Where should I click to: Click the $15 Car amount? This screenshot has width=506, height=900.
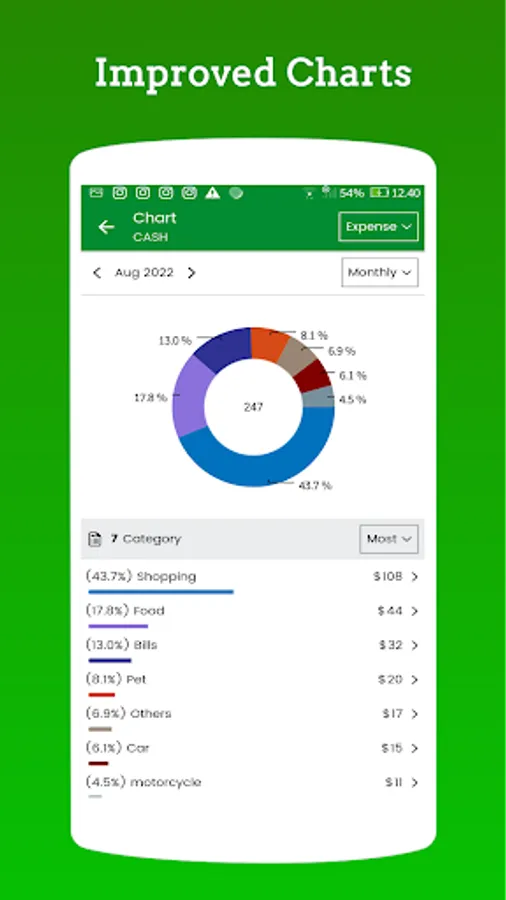[x=392, y=748]
